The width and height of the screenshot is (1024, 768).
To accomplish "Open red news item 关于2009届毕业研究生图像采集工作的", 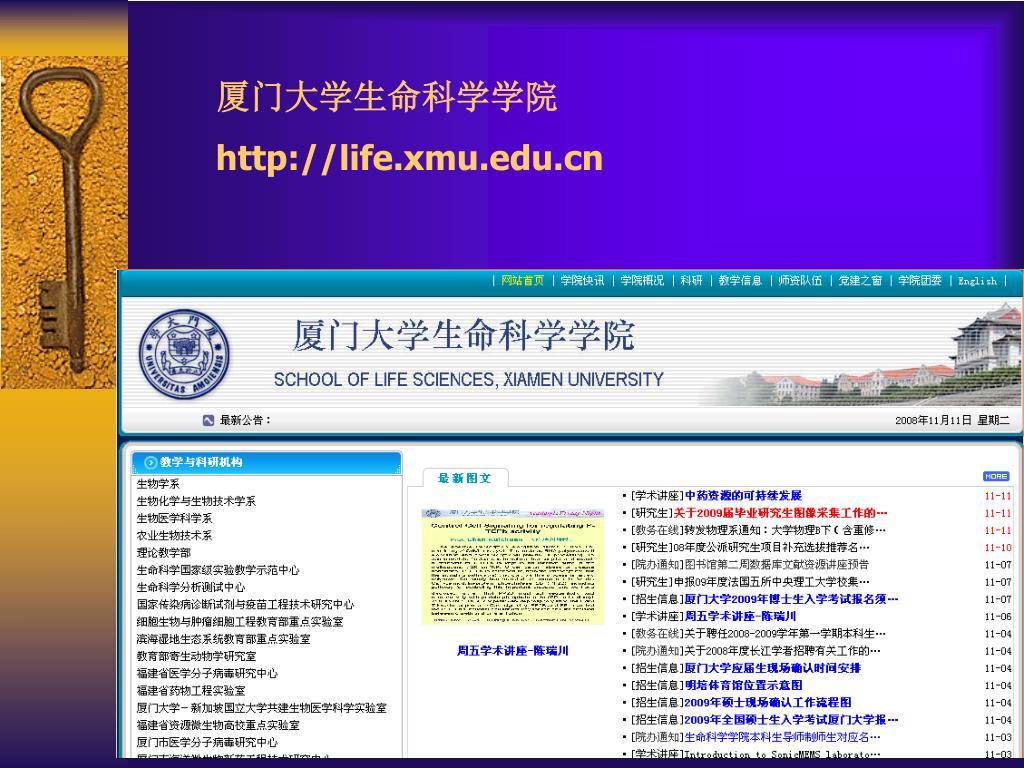I will pos(780,513).
